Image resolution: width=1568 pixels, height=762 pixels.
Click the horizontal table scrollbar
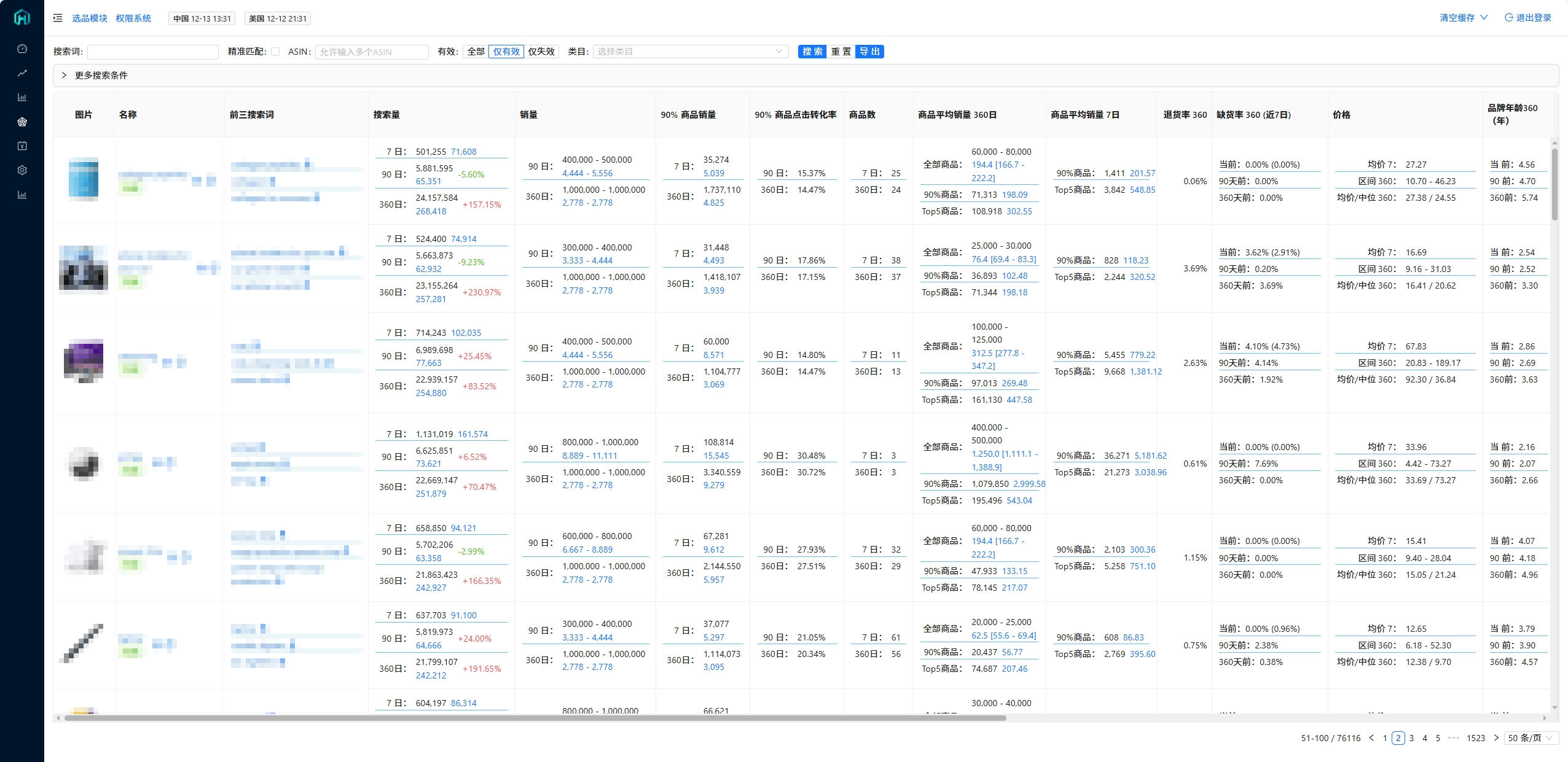[535, 718]
